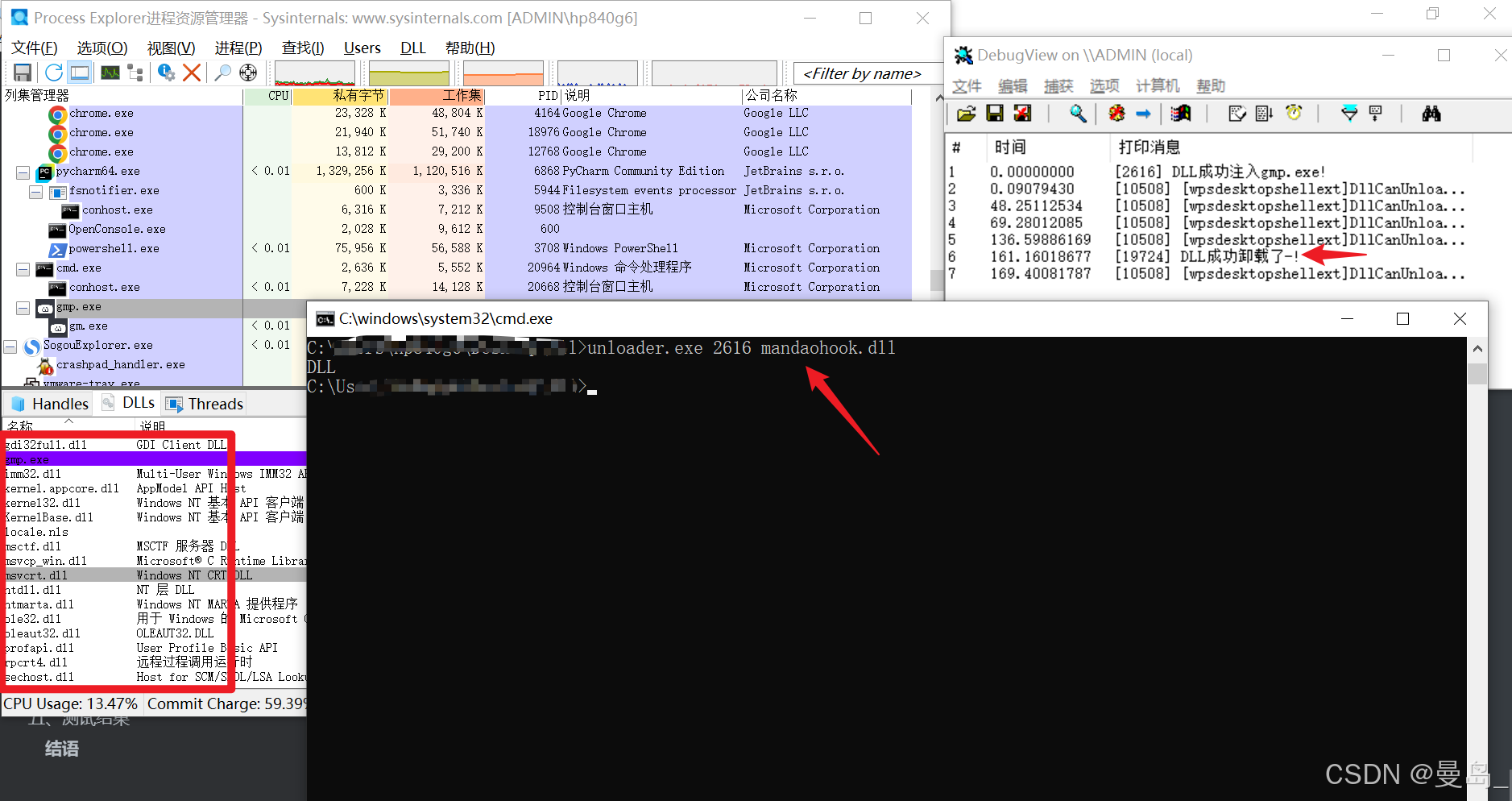Image resolution: width=1512 pixels, height=801 pixels.
Task: Open the 选项(O) menu in Process Explorer
Action: 102,48
